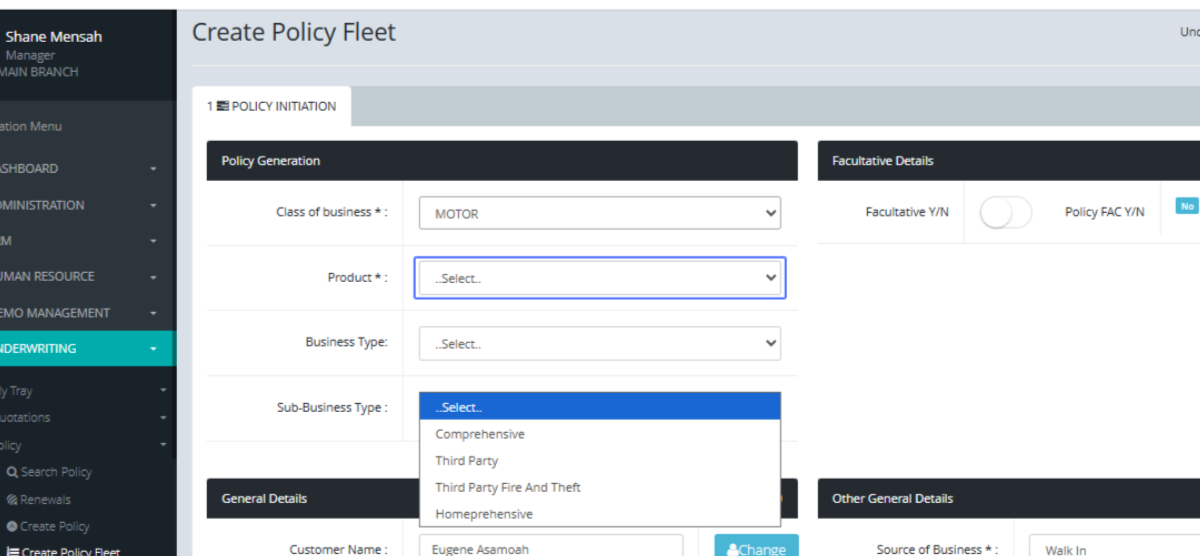Select the Third Party option
Image resolution: width=1200 pixels, height=556 pixels.
(x=466, y=461)
